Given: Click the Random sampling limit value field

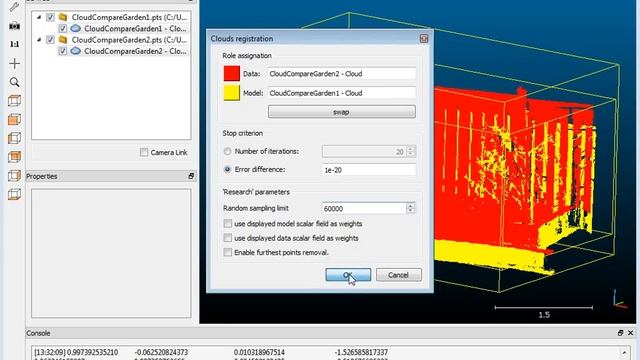Looking at the screenshot, I should point(364,208).
